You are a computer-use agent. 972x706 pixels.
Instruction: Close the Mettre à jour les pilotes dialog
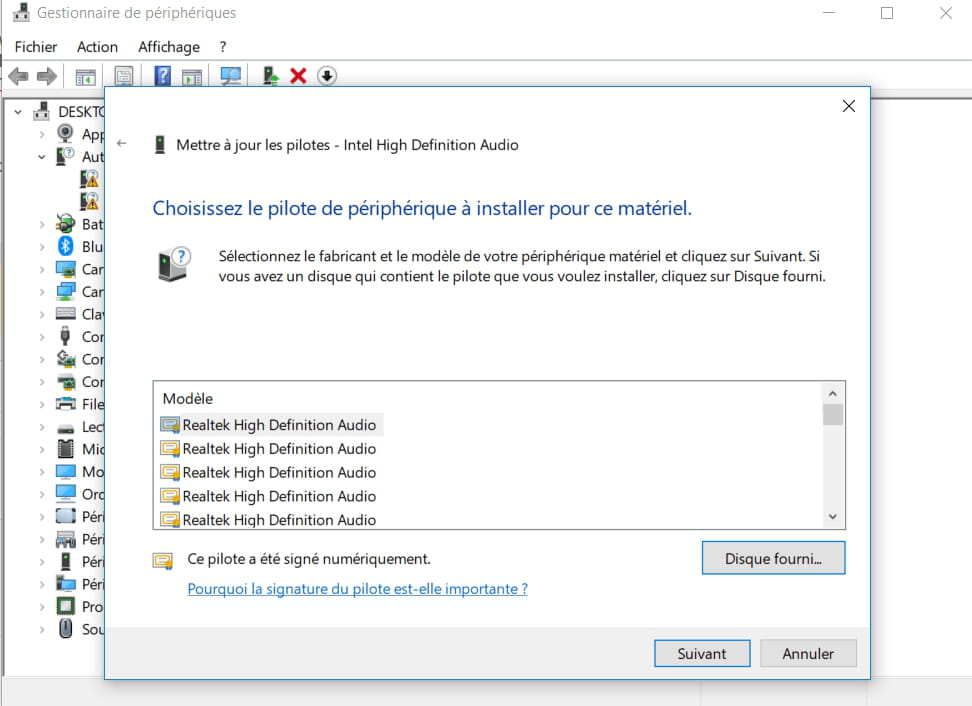pos(849,106)
